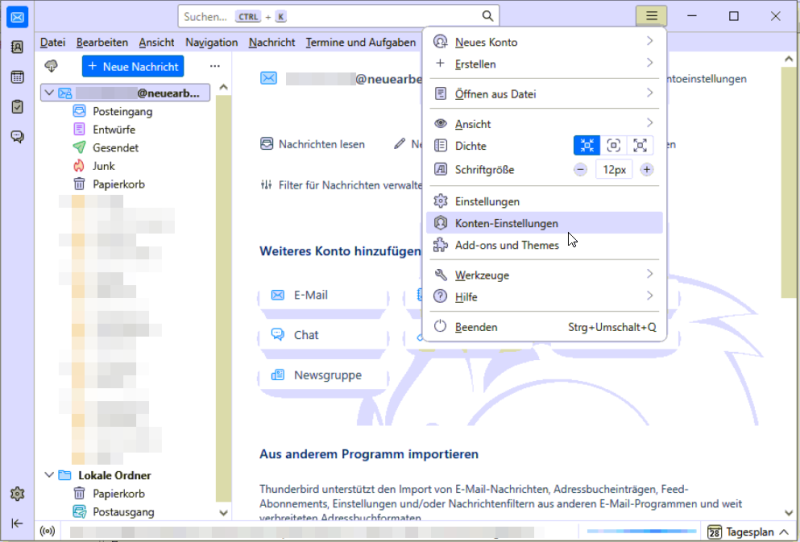Screen dimensions: 800x542
Task: Open the Mail space icon
Action: pyautogui.click(x=17, y=17)
